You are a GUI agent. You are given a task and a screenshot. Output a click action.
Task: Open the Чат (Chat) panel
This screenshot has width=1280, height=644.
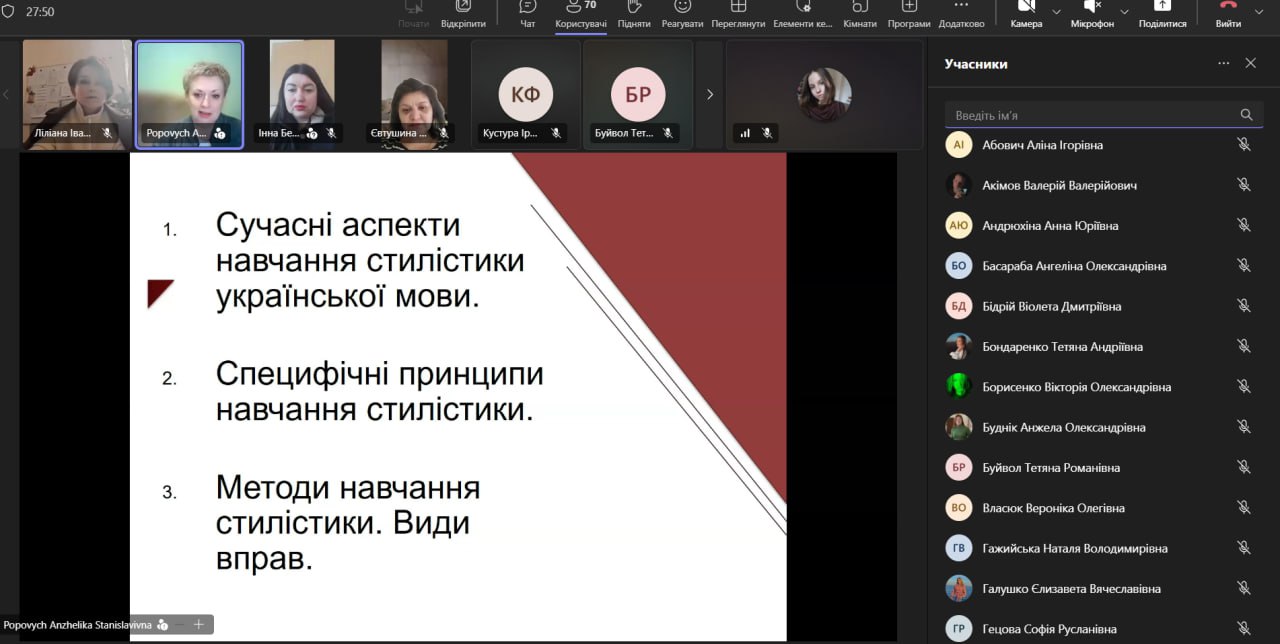[527, 13]
